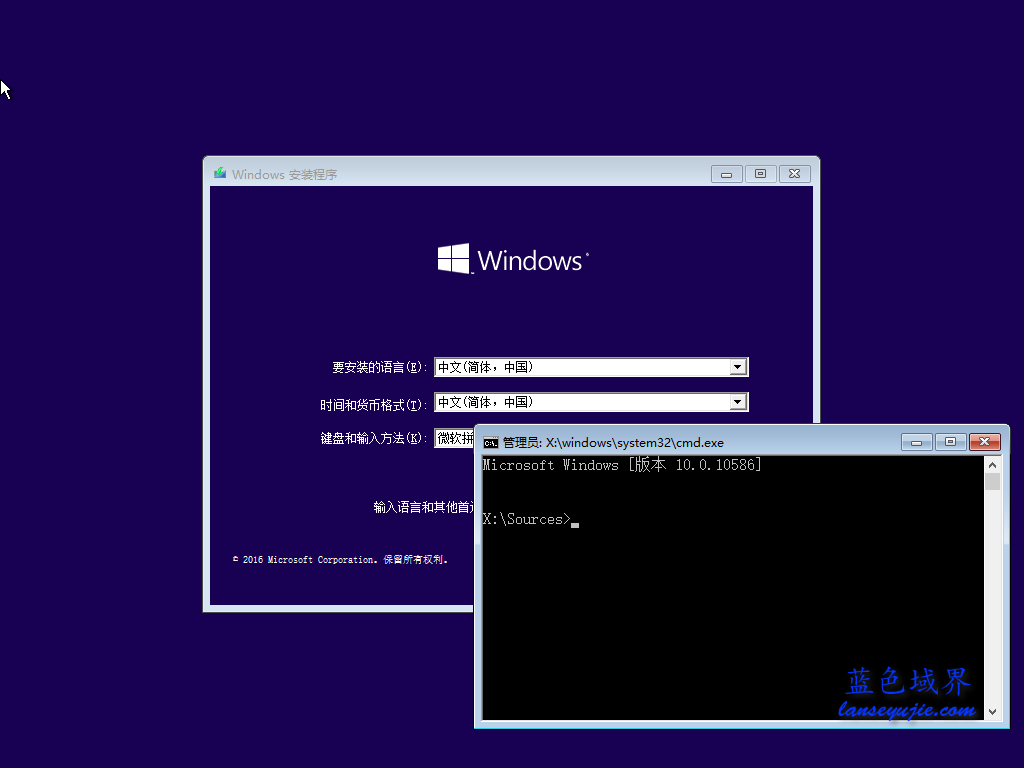Click the '键盘和输入方法(K)' label
The width and height of the screenshot is (1024, 768).
point(374,438)
